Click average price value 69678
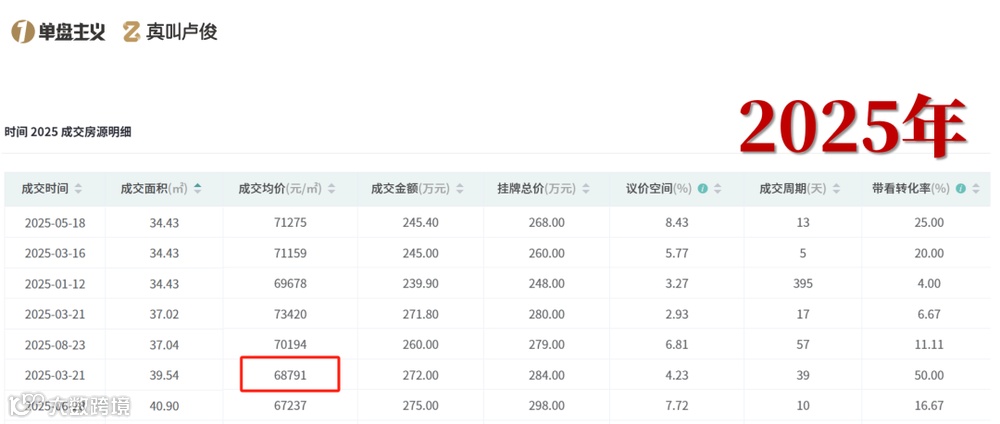This screenshot has height=424, width=1000. [x=290, y=284]
